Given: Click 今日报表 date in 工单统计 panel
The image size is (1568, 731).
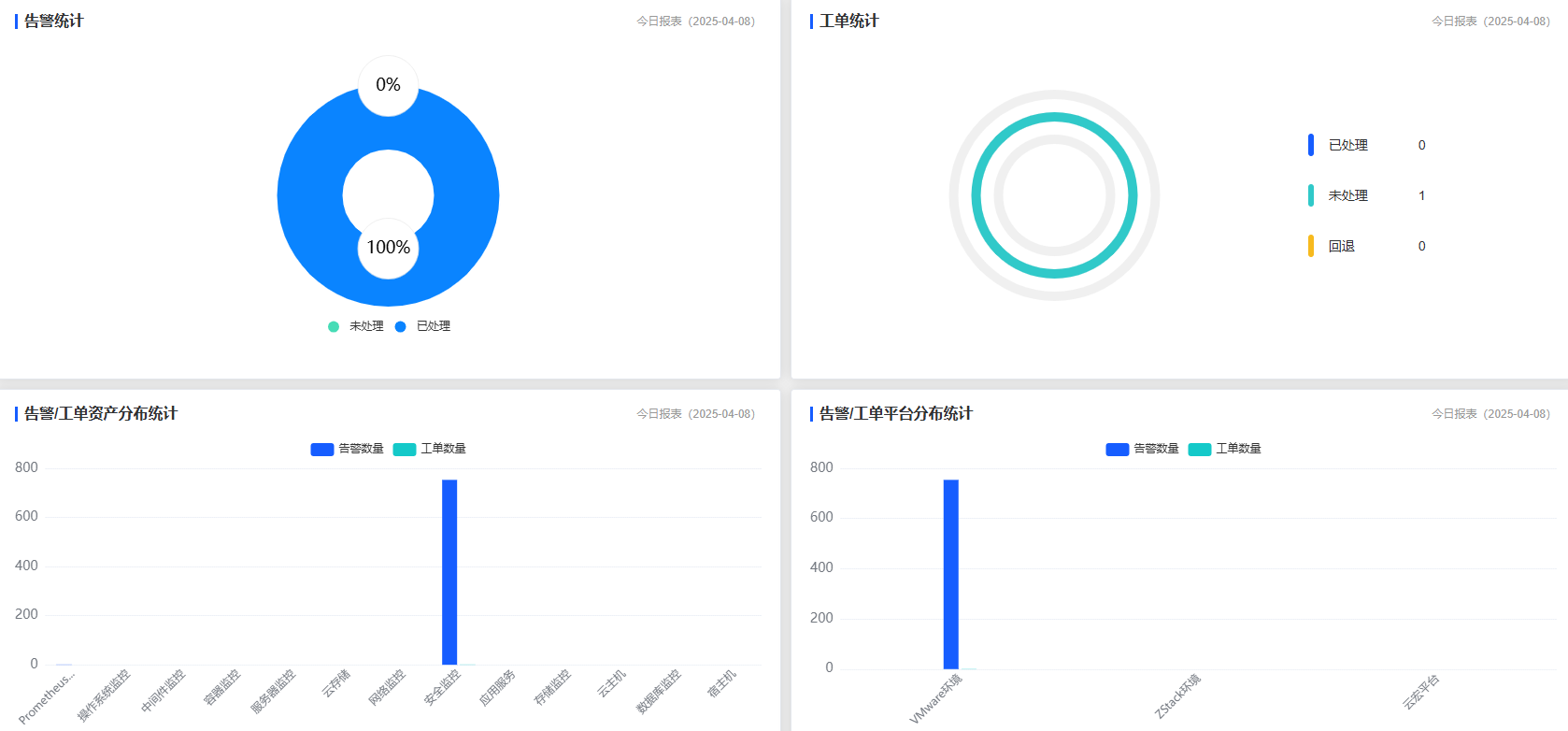Looking at the screenshot, I should point(1491,21).
